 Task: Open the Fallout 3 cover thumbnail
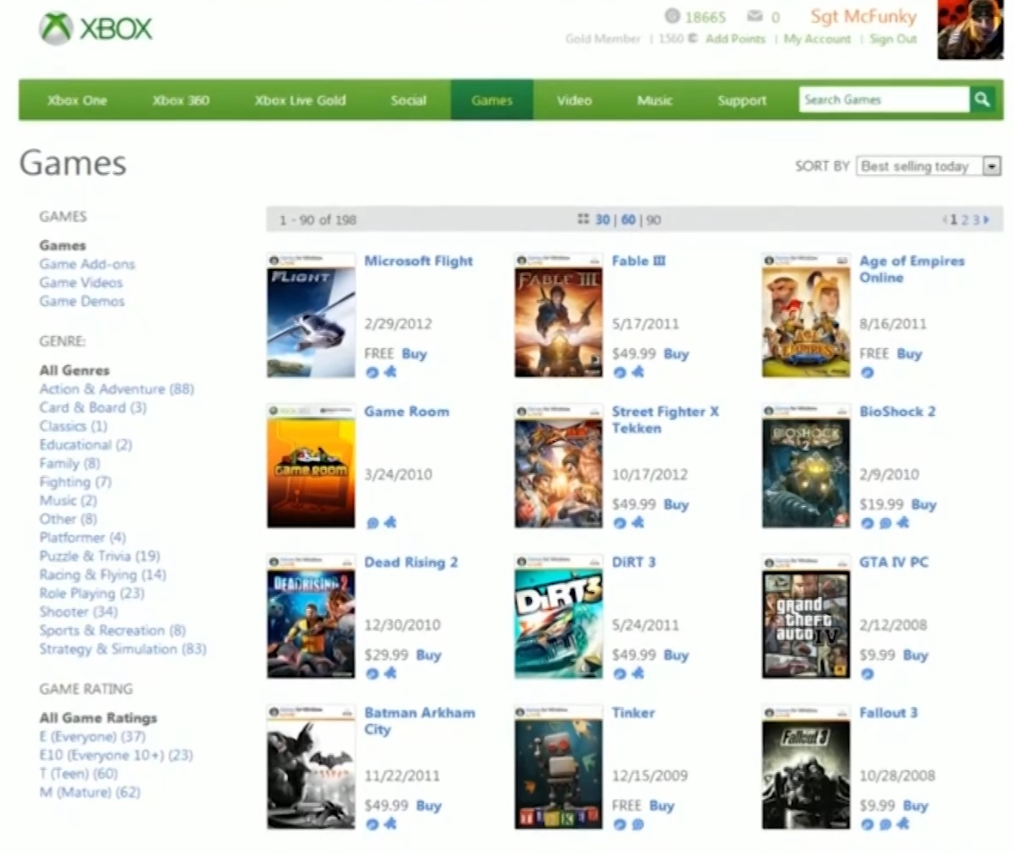click(806, 768)
